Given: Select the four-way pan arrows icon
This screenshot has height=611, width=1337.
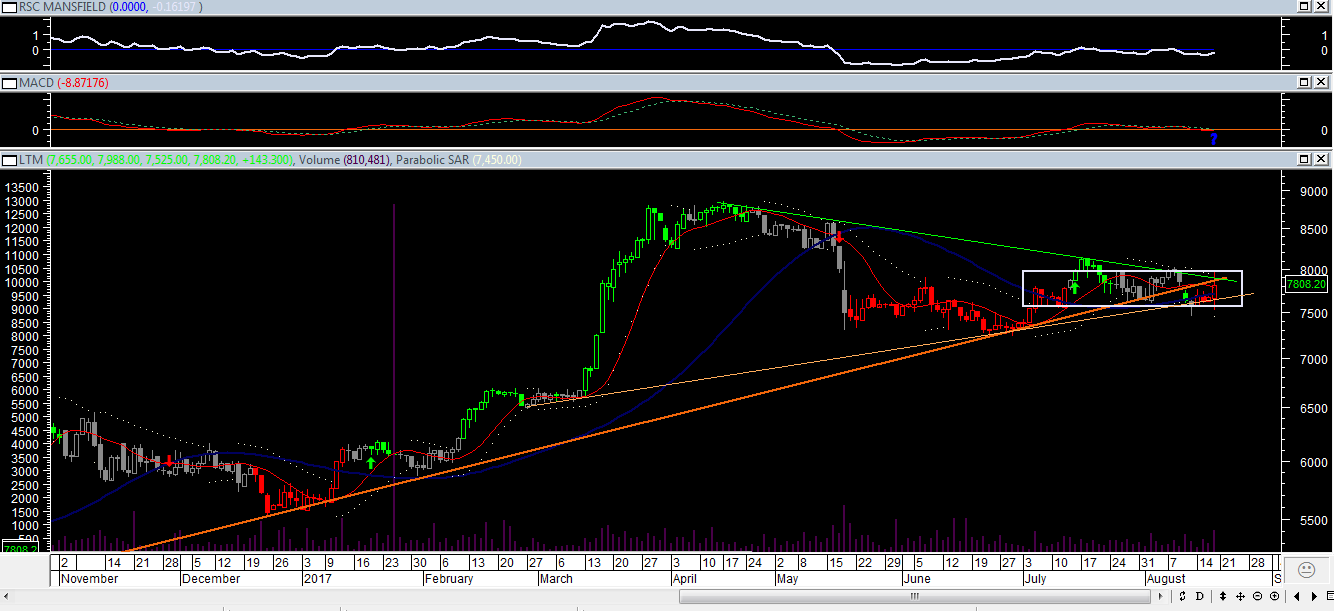Looking at the screenshot, I should click(x=1240, y=596).
